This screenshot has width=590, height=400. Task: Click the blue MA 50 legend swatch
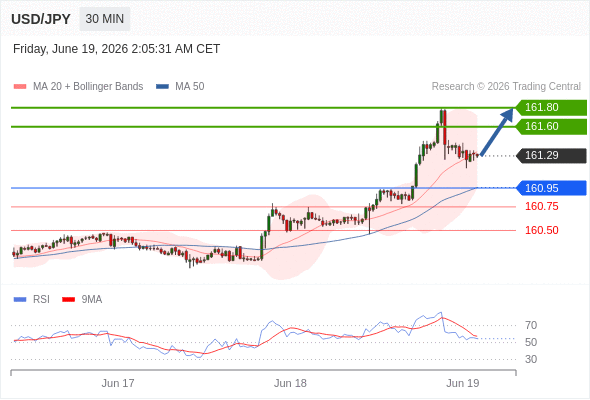pos(162,87)
